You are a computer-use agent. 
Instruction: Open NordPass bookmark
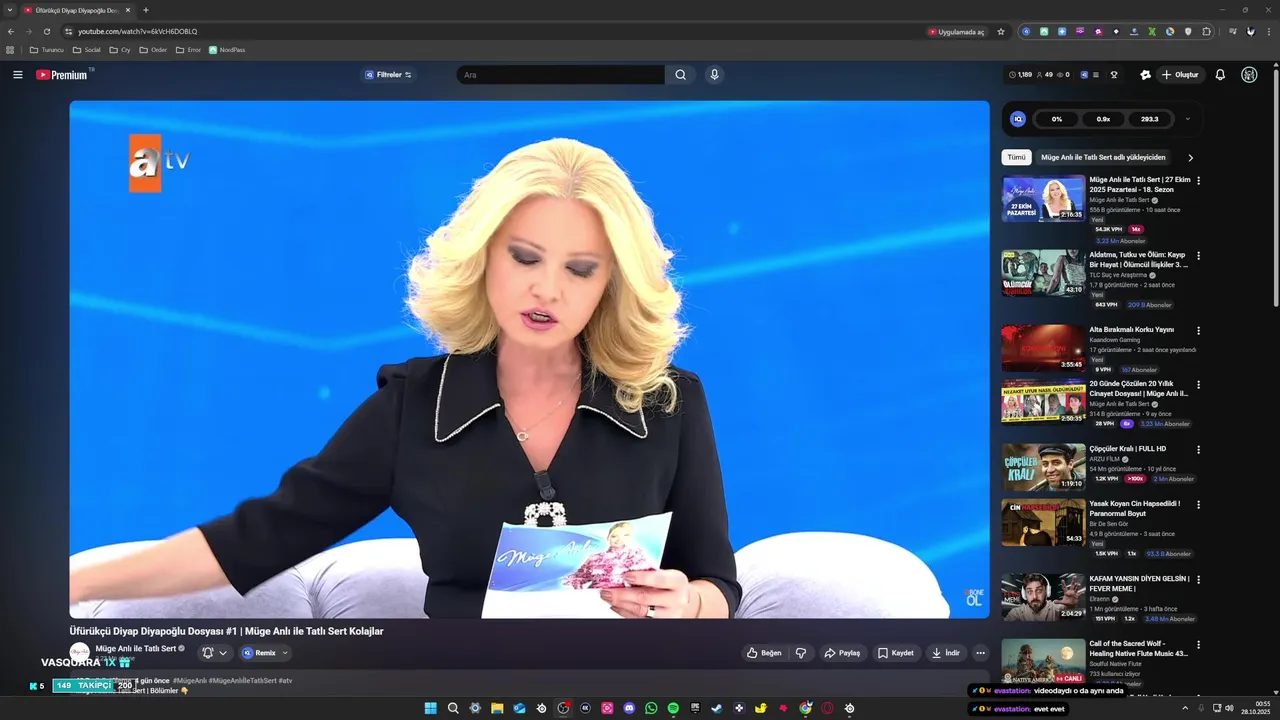click(x=227, y=50)
